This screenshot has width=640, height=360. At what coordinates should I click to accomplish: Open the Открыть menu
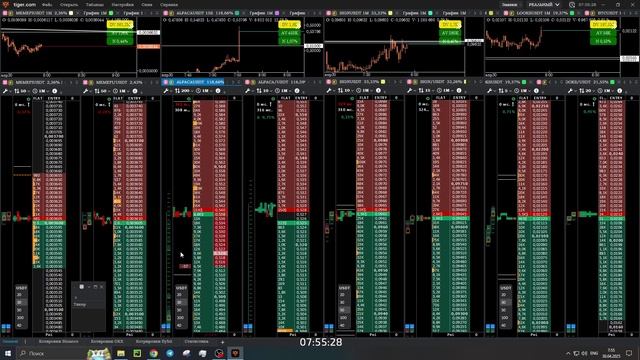pyautogui.click(x=69, y=4)
